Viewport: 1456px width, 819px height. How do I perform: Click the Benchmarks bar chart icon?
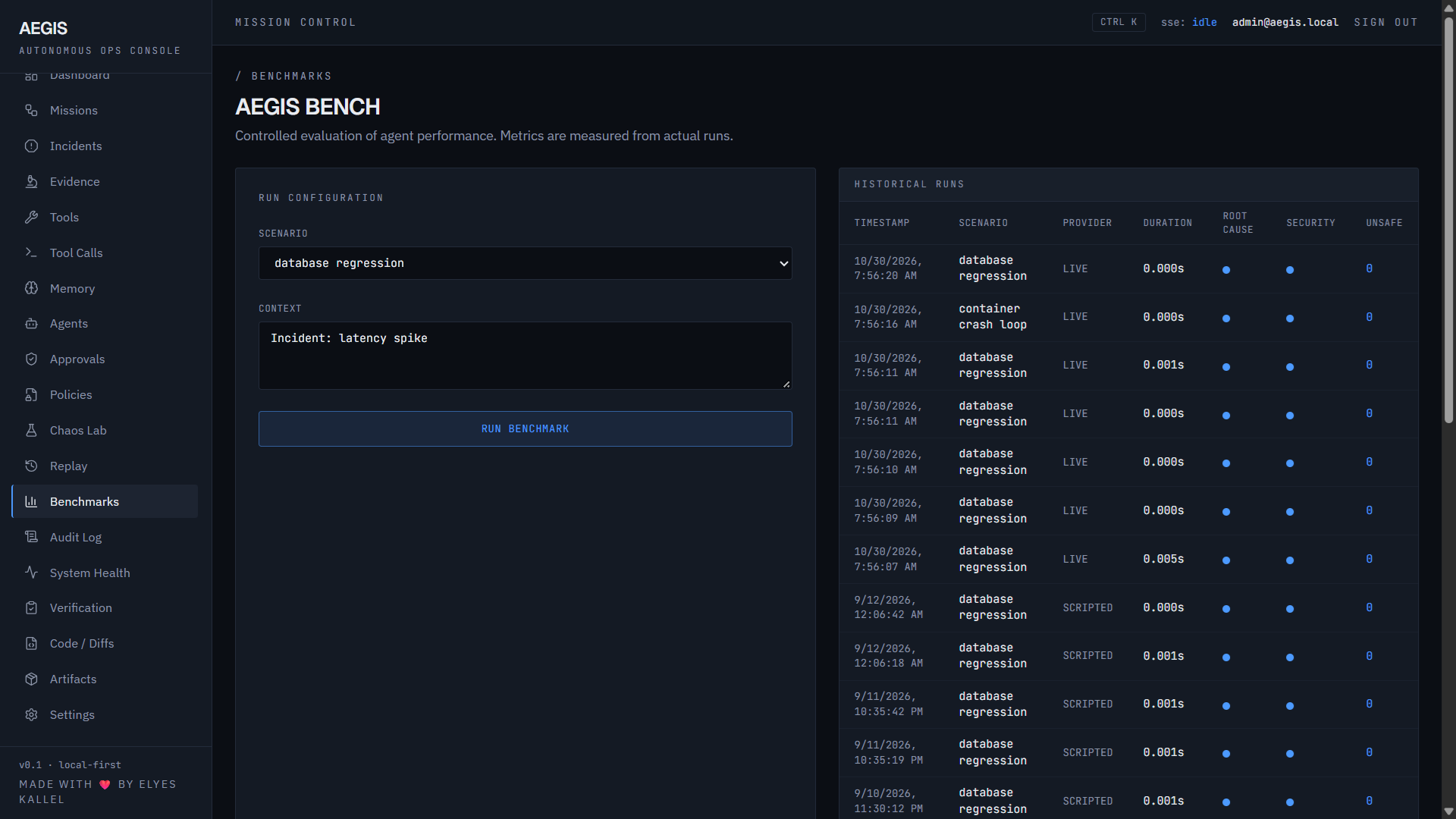pos(31,502)
